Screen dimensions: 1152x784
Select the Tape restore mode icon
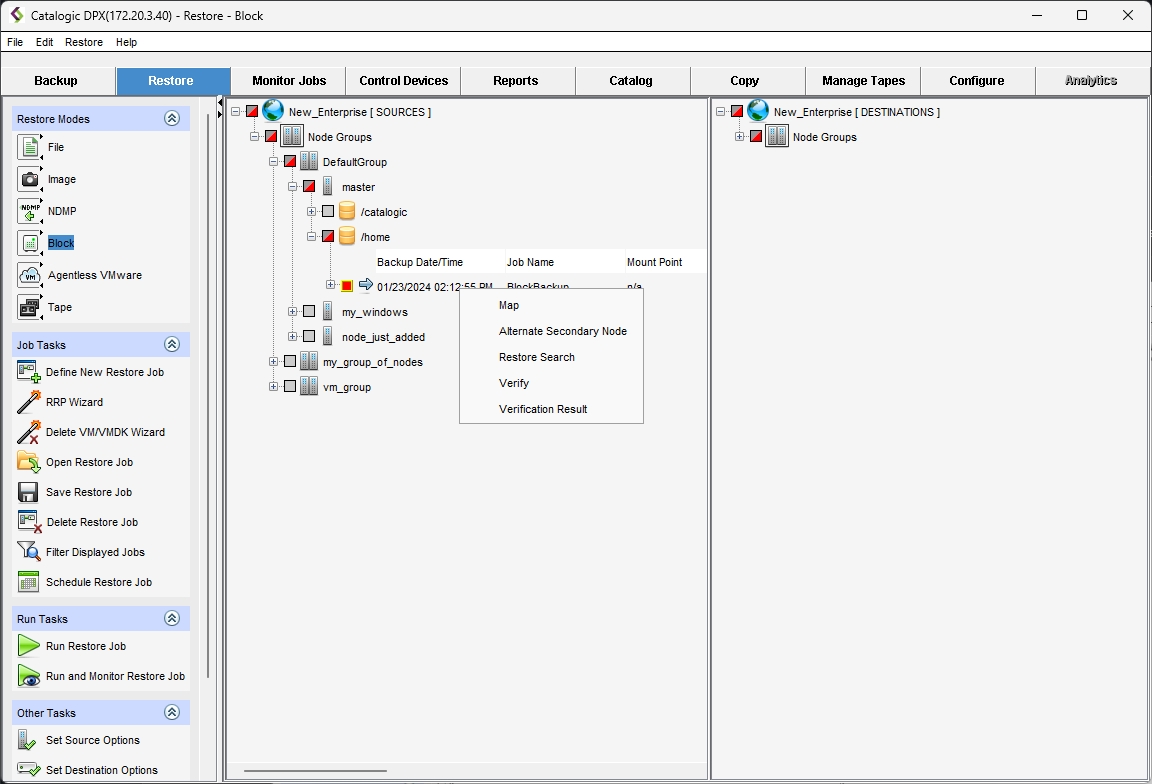pyautogui.click(x=30, y=308)
